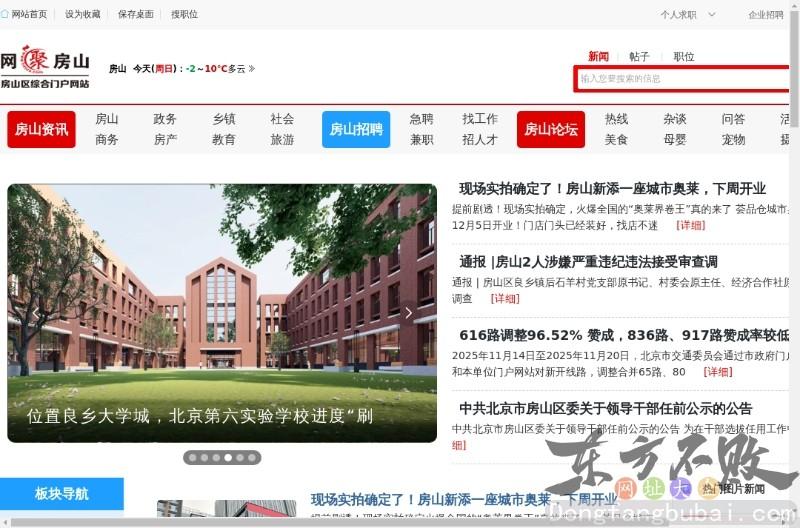This screenshot has width=800, height=528.
Task: Show the previous carousel slide arrow
Action: (36, 313)
